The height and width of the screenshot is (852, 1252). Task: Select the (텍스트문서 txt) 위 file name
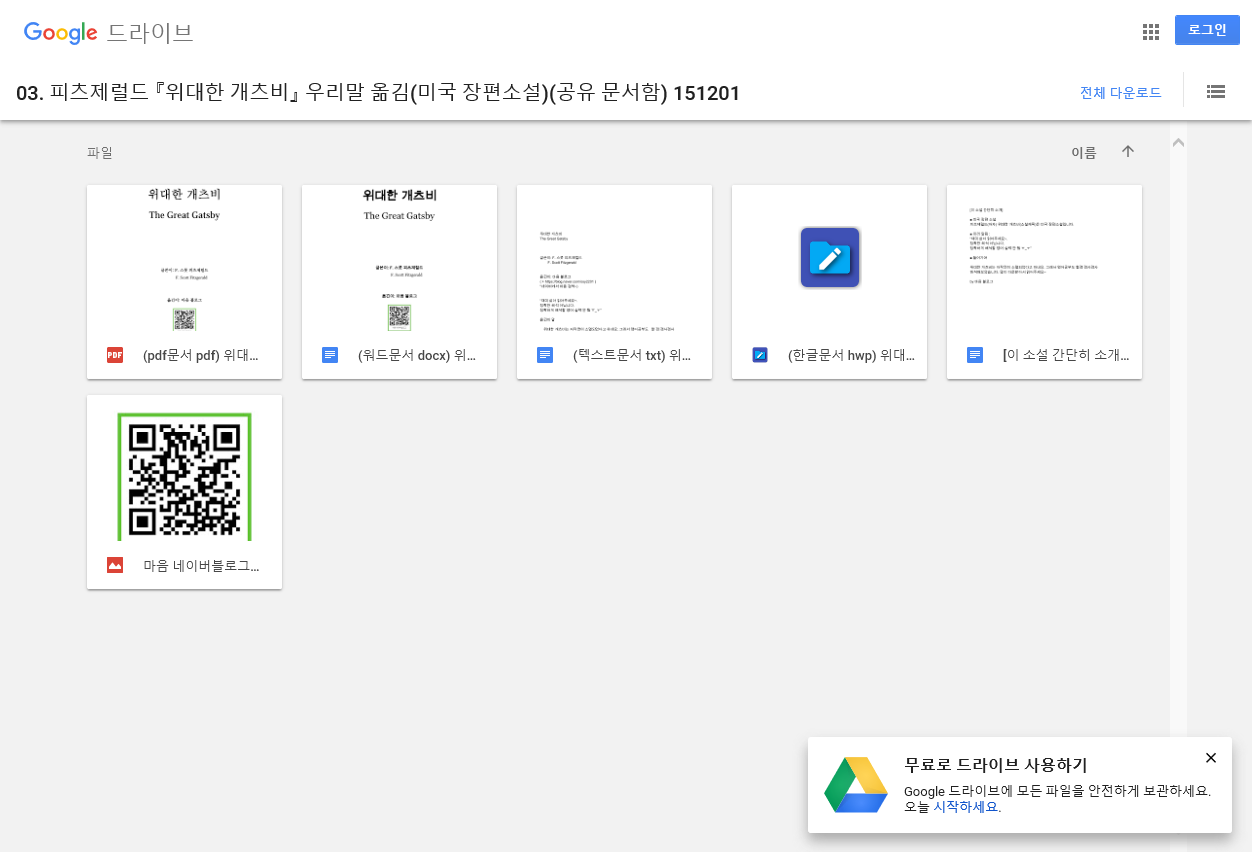point(632,355)
